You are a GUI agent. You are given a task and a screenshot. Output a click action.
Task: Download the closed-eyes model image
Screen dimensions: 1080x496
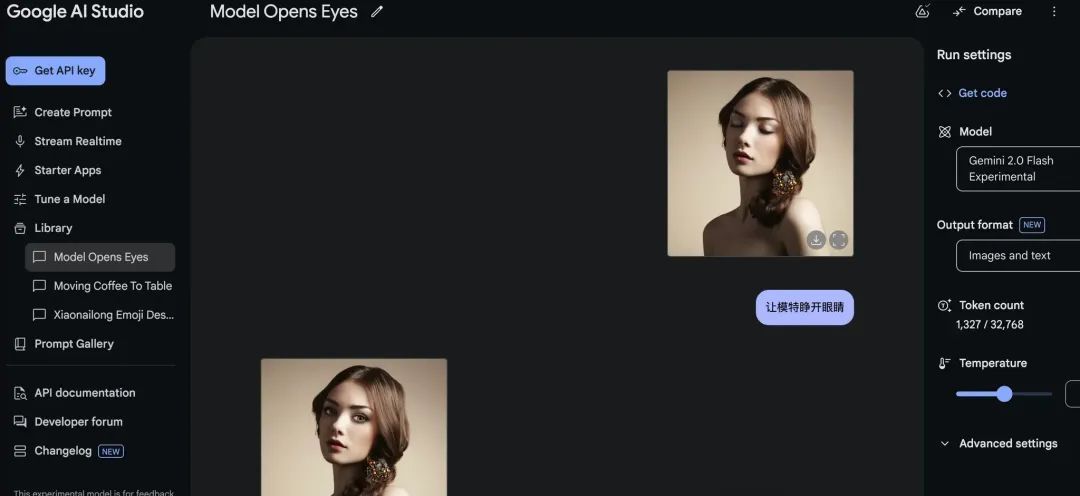816,239
